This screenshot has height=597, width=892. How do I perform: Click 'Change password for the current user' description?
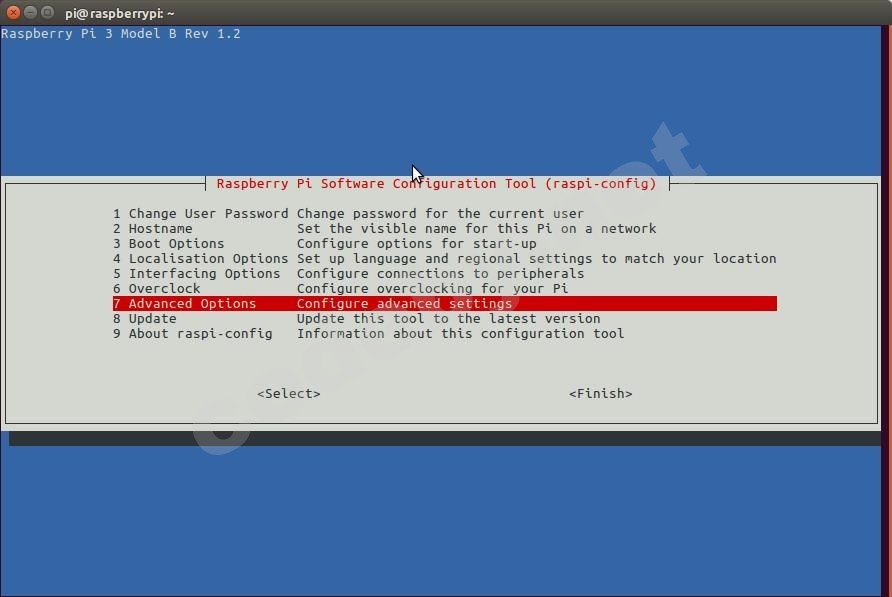(x=440, y=213)
